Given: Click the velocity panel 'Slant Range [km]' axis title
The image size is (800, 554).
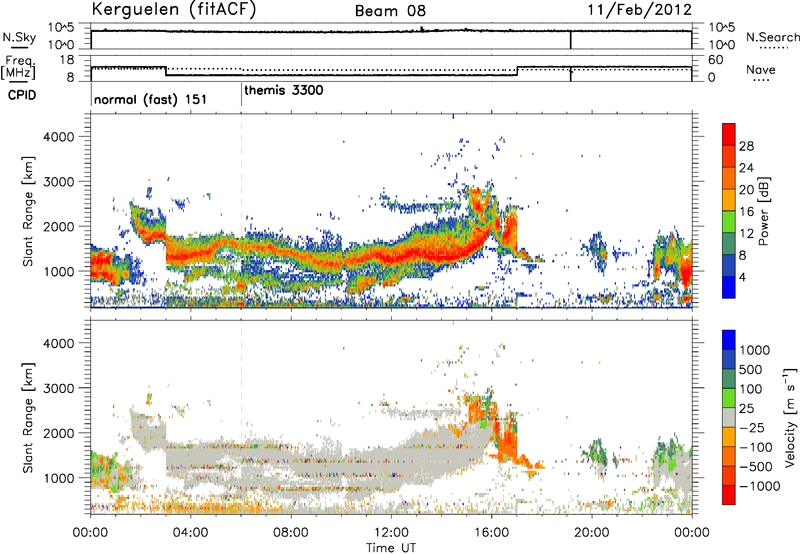Looking at the screenshot, I should 29,418.
